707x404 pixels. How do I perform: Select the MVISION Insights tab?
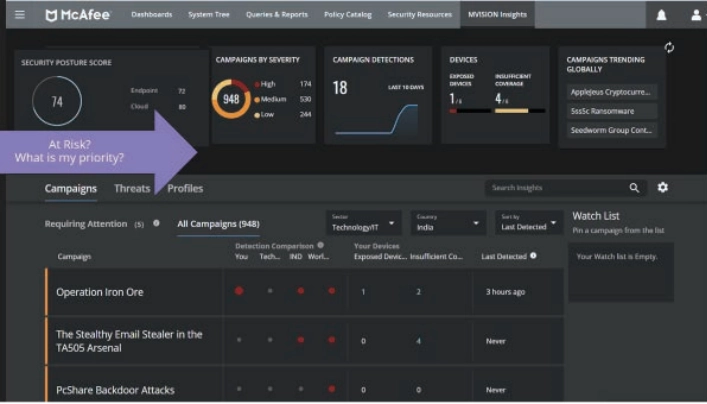(x=497, y=14)
